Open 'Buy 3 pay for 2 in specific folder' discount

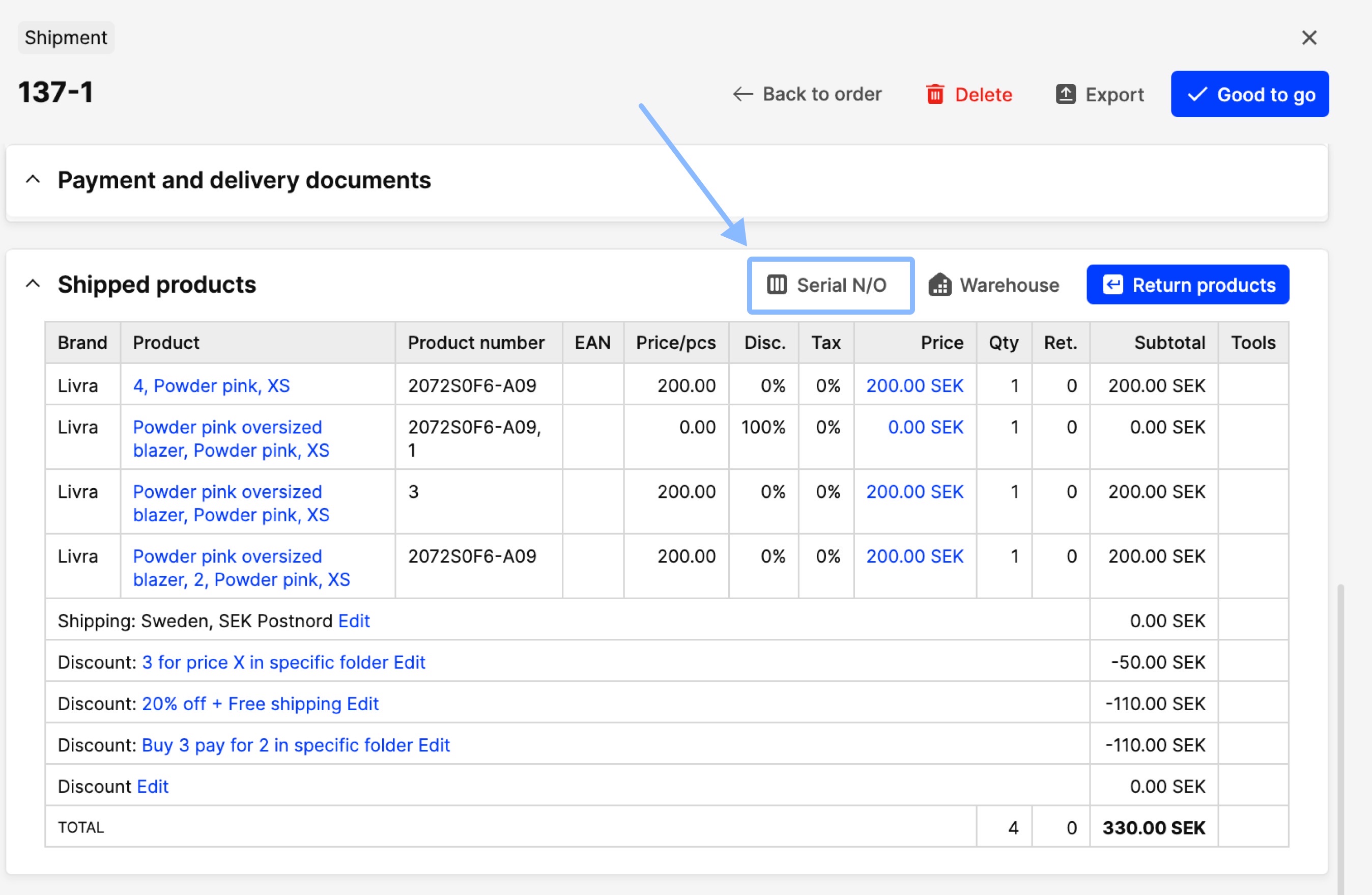[277, 745]
